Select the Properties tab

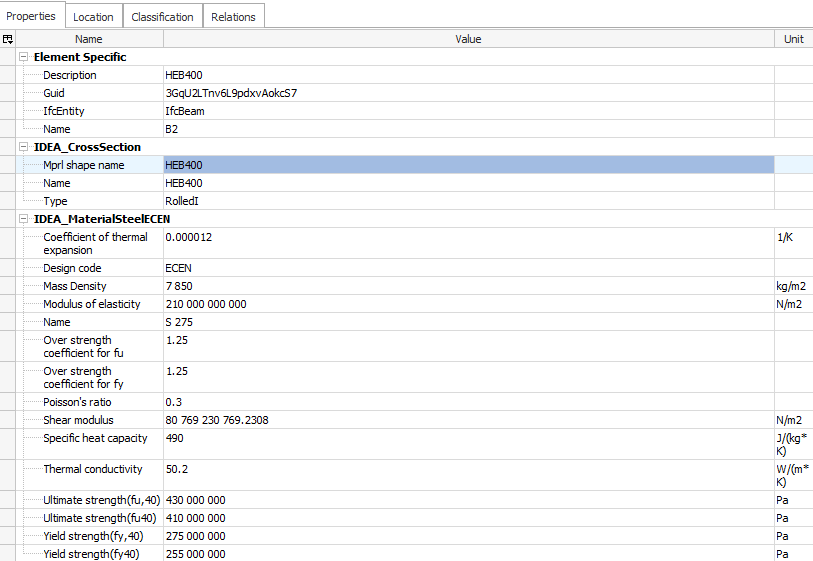tap(31, 16)
